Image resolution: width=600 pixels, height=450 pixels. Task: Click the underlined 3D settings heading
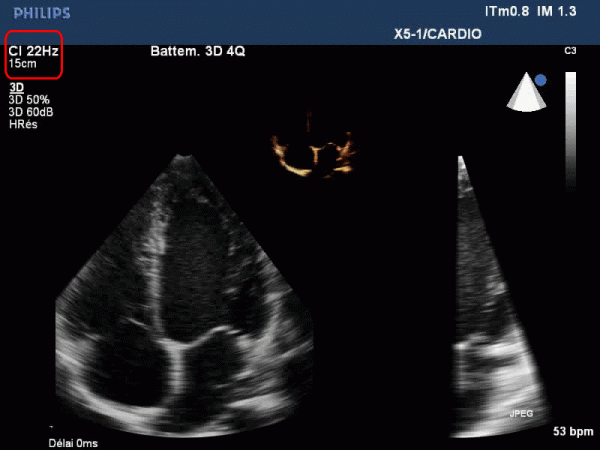16,88
